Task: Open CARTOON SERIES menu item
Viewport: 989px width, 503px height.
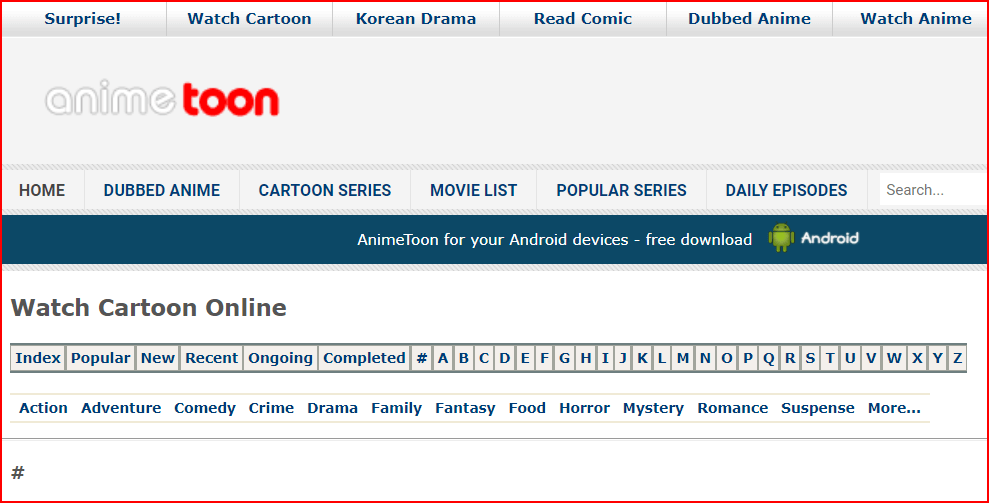Action: point(325,190)
